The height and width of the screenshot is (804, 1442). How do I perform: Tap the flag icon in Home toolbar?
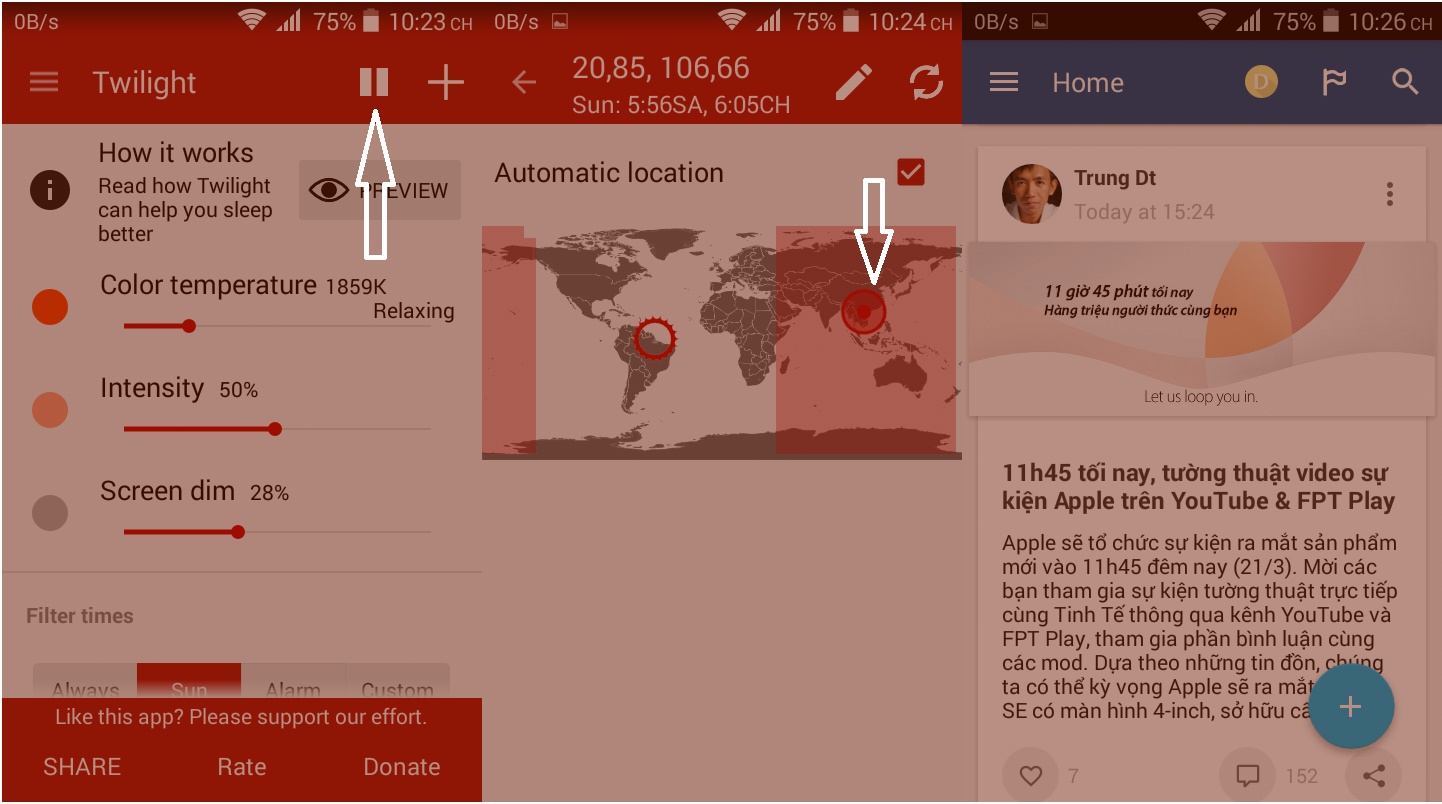click(x=1334, y=82)
